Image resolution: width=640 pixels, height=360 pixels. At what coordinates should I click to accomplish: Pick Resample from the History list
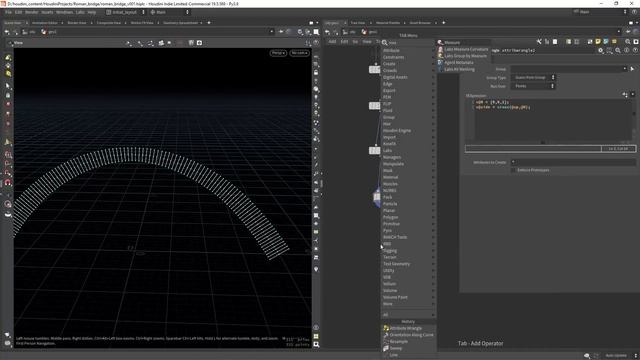tap(408, 342)
